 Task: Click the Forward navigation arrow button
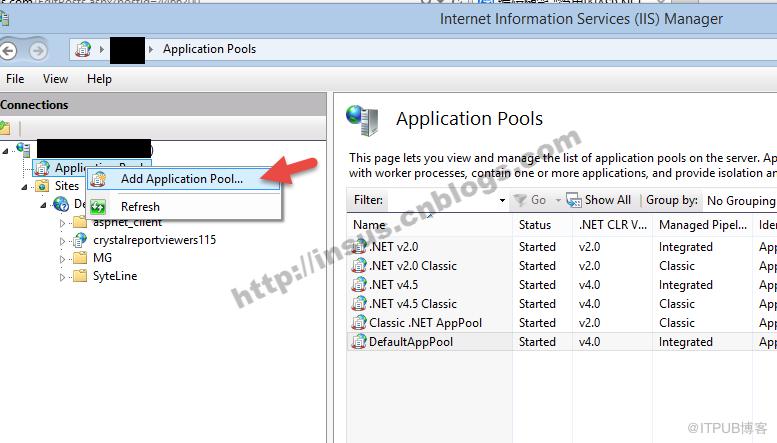(38, 51)
